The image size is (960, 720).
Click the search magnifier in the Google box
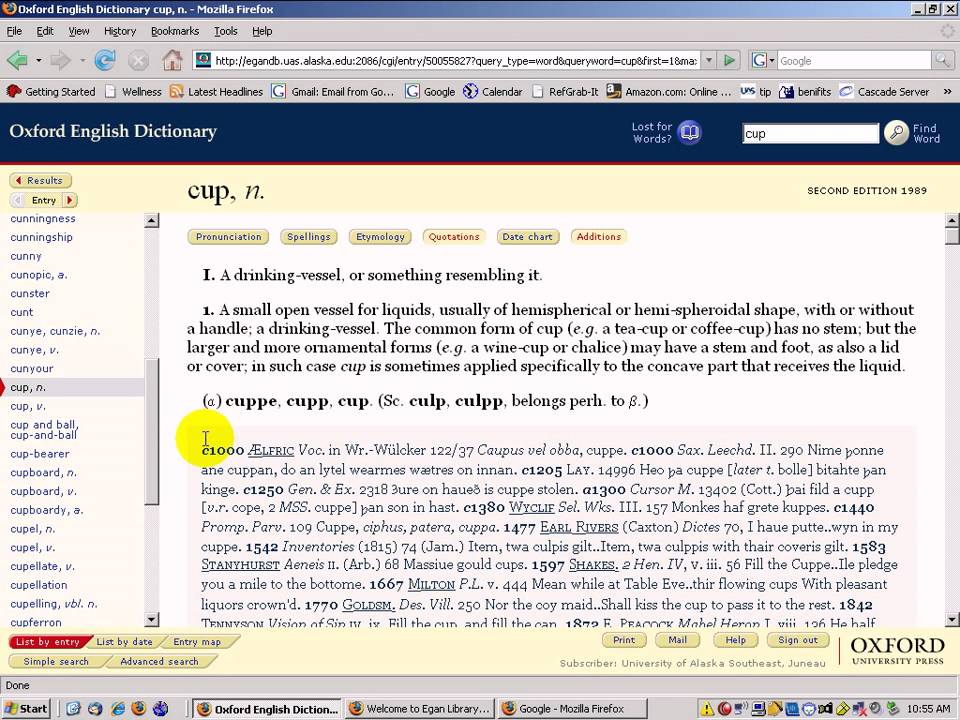(x=941, y=60)
